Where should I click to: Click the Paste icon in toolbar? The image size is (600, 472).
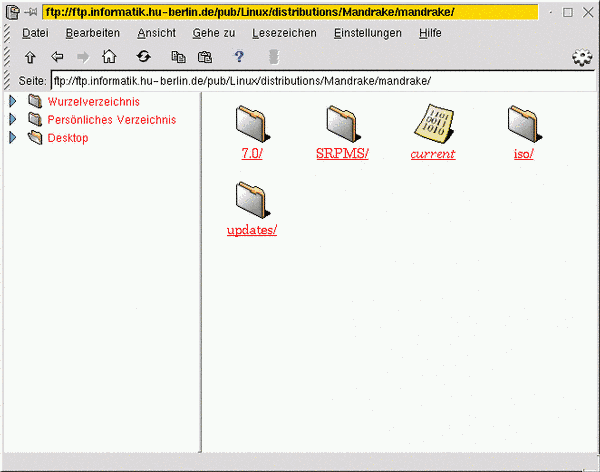point(205,58)
